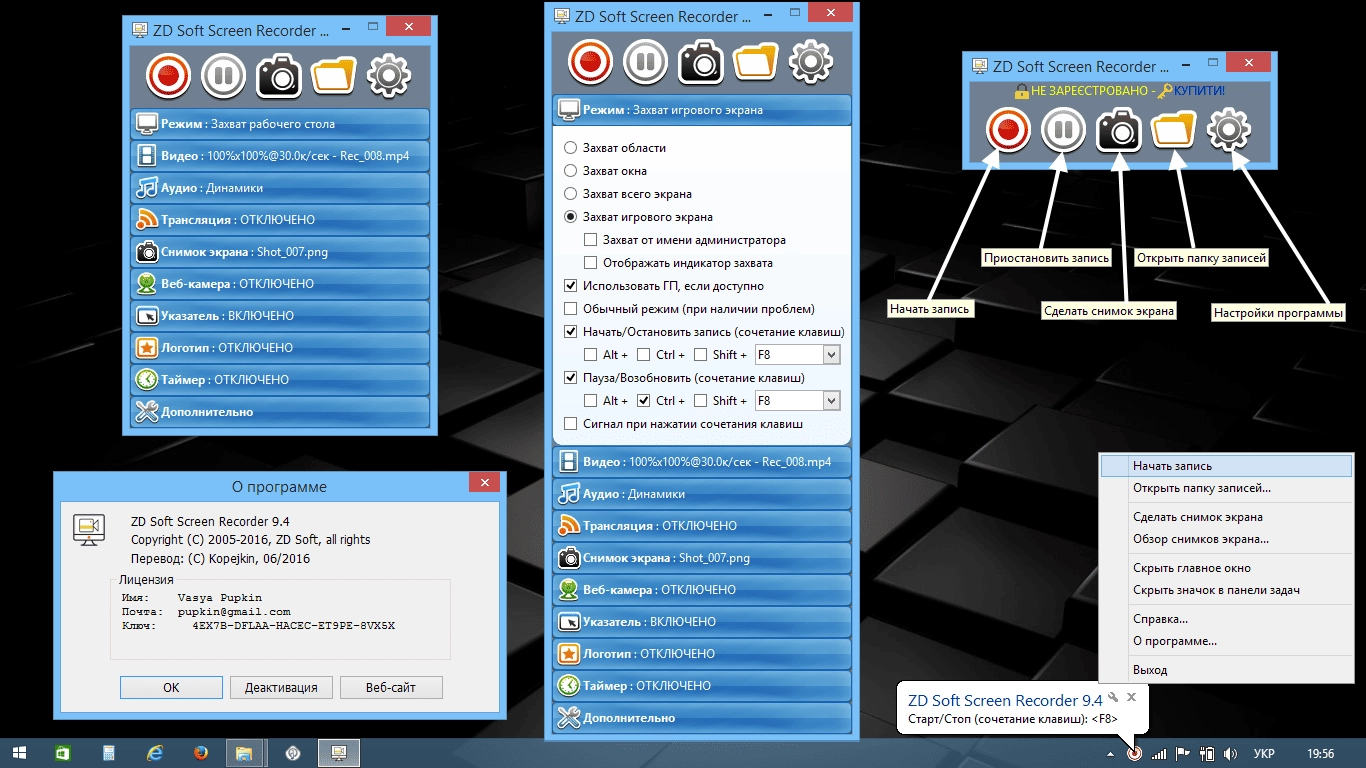Click the camera screenshot icon in the leftmost recorder window

pos(279,75)
